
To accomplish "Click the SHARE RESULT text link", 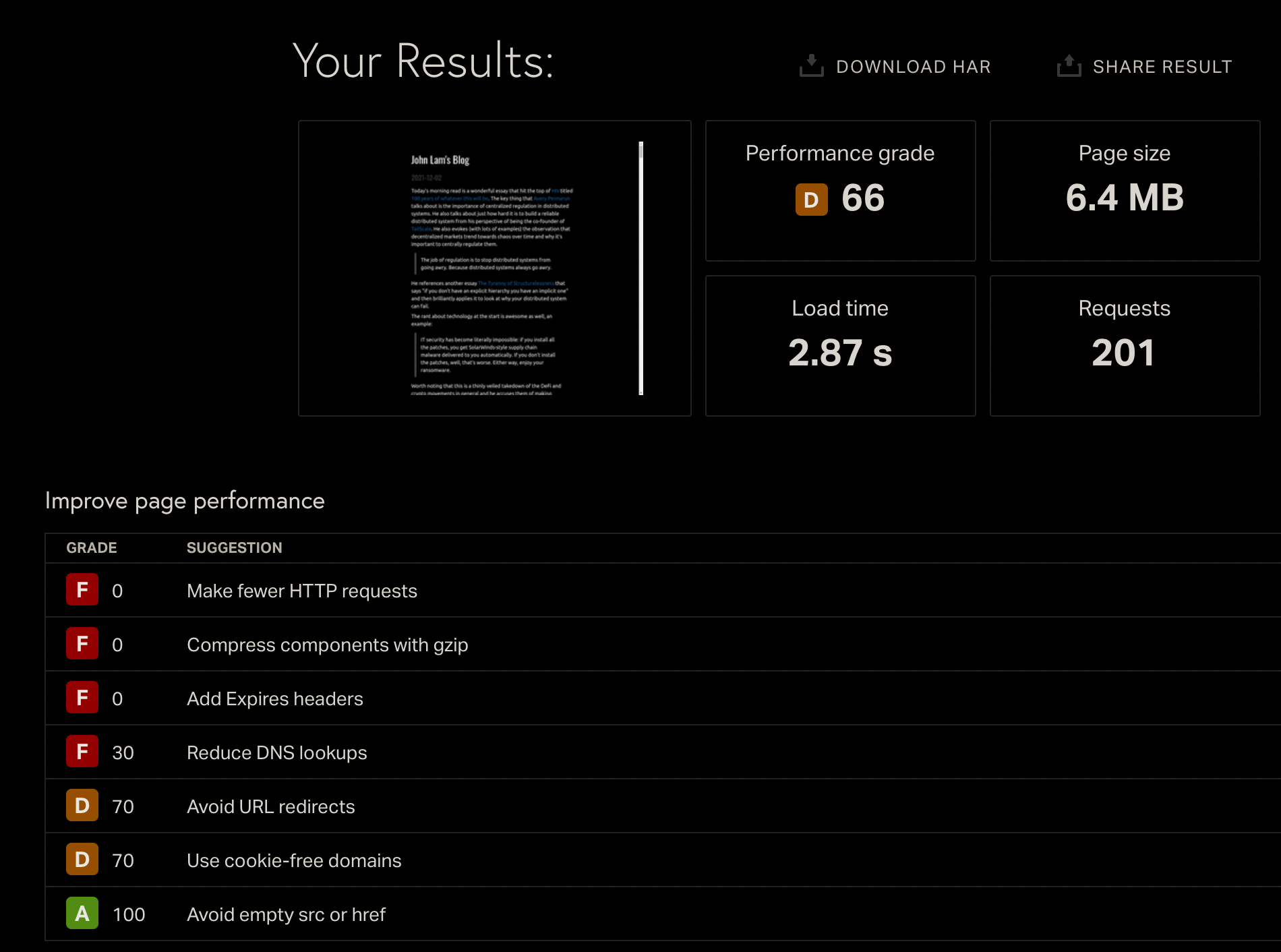I will click(1162, 67).
